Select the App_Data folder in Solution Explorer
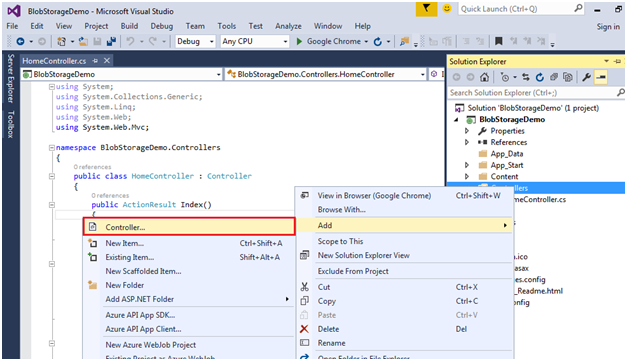627x361 pixels. coord(507,154)
